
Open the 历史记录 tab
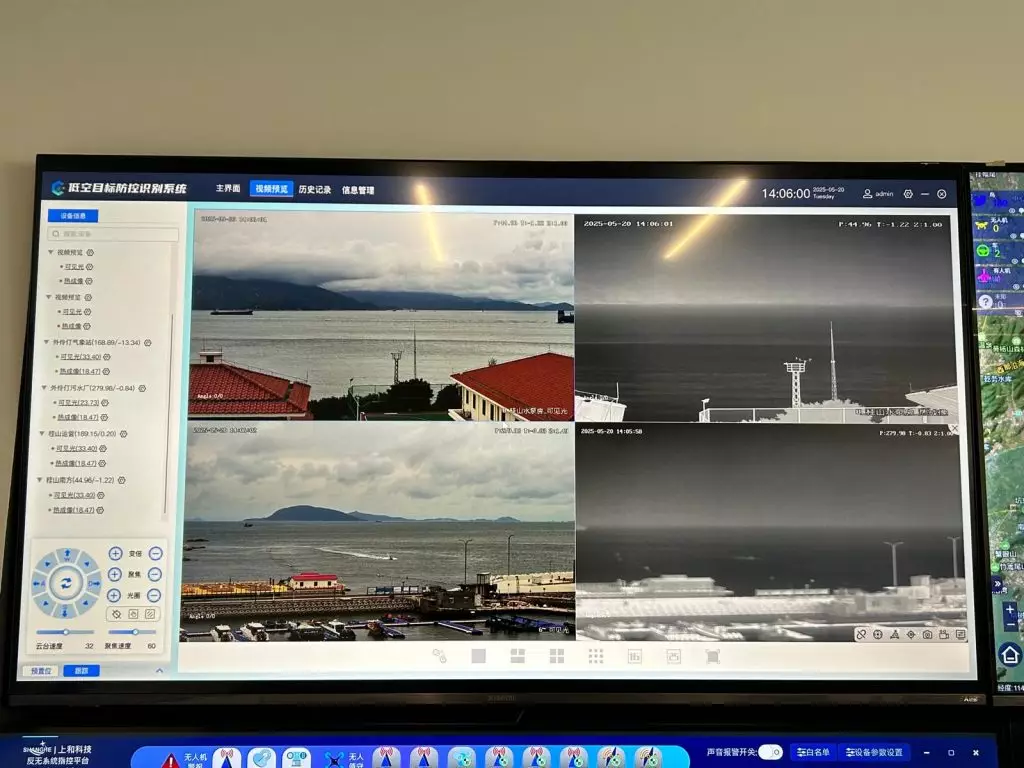[x=314, y=189]
